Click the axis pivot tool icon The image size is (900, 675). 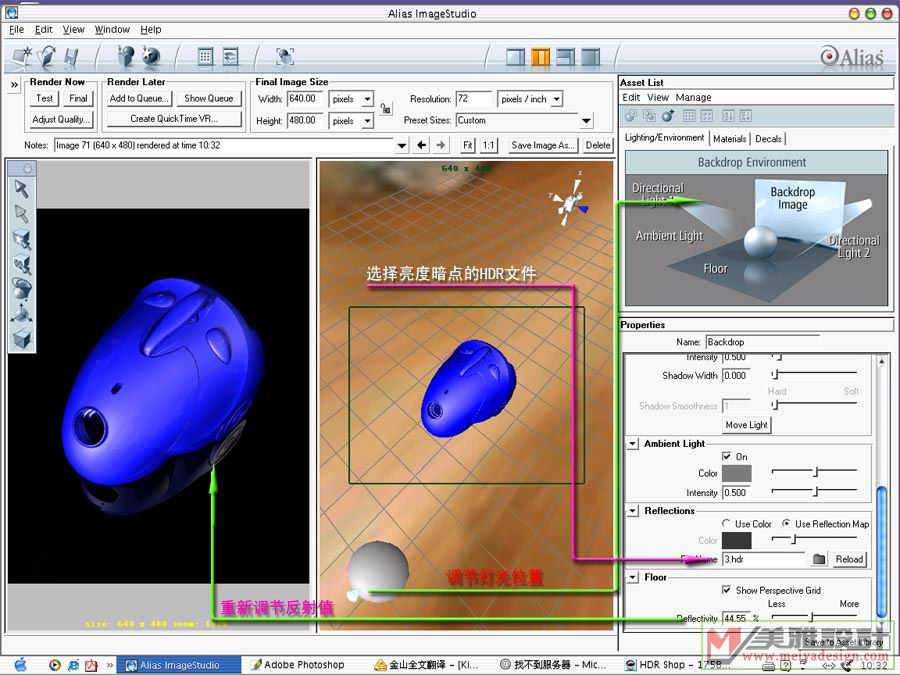coord(22,314)
